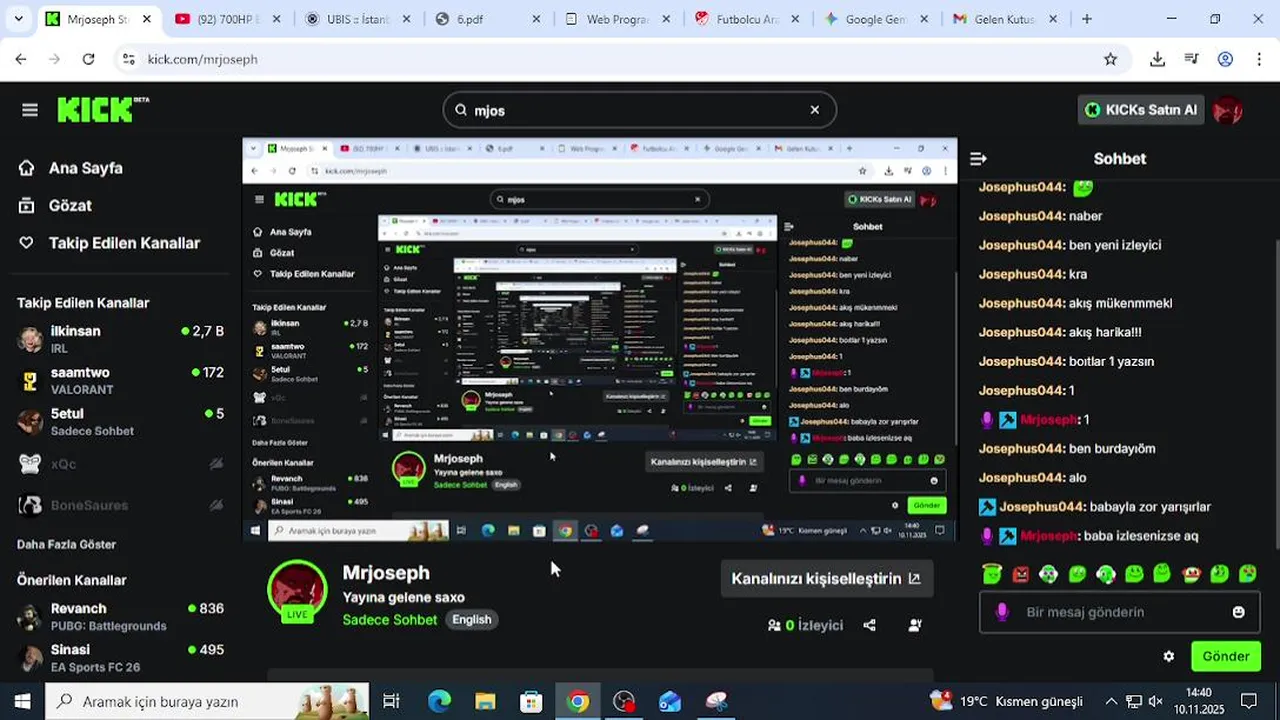Click the KICKs Satın Al button
Image resolution: width=1280 pixels, height=720 pixels.
[1141, 110]
